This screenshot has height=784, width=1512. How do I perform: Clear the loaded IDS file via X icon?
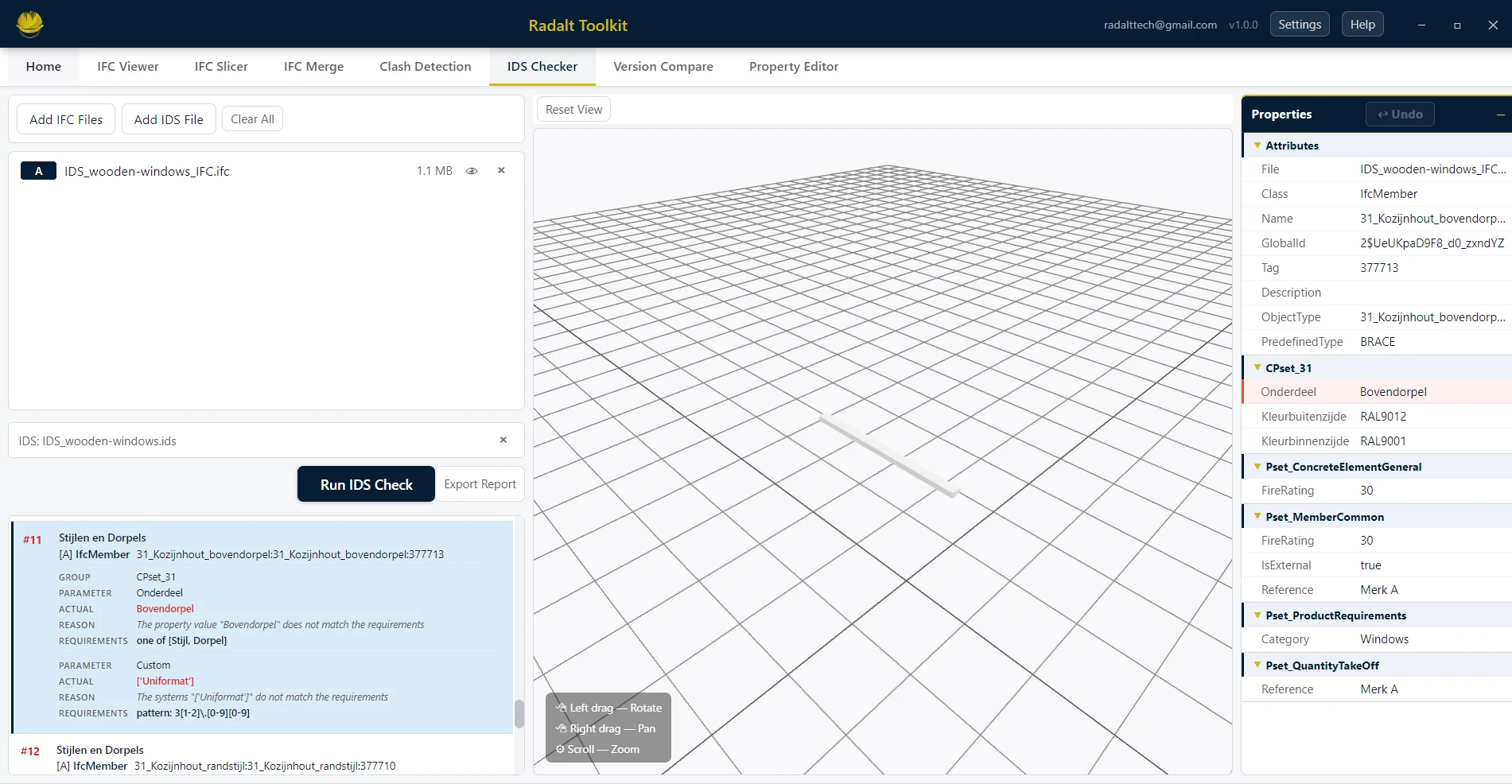[x=503, y=440]
